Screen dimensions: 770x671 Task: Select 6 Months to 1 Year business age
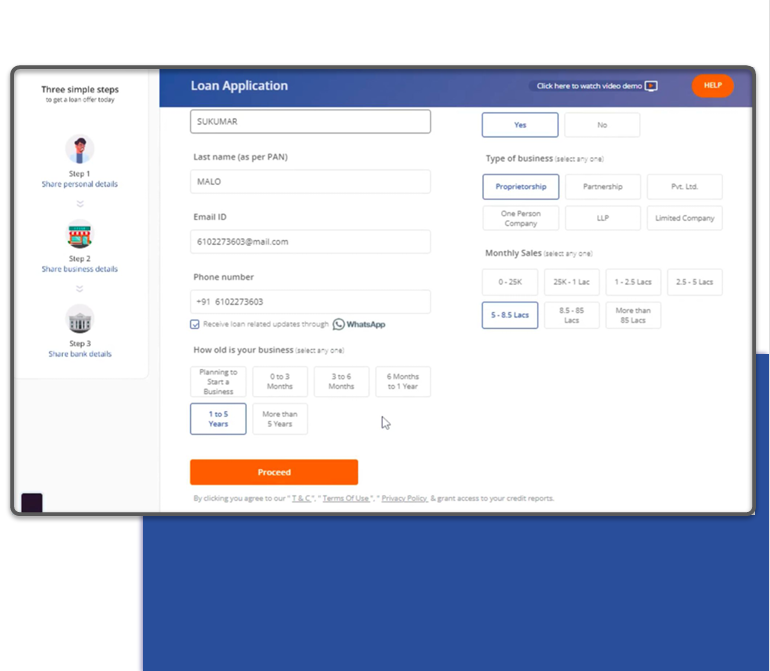[403, 382]
